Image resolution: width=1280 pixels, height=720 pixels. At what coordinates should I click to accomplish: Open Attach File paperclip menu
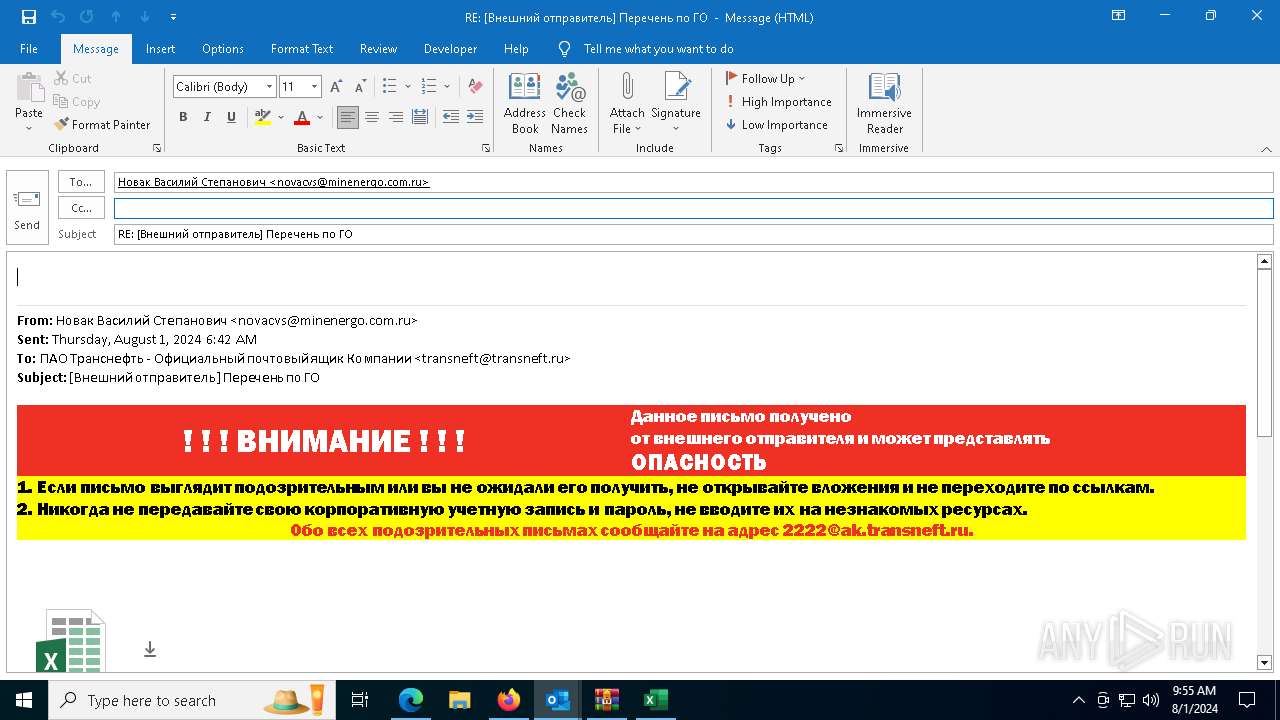click(627, 103)
